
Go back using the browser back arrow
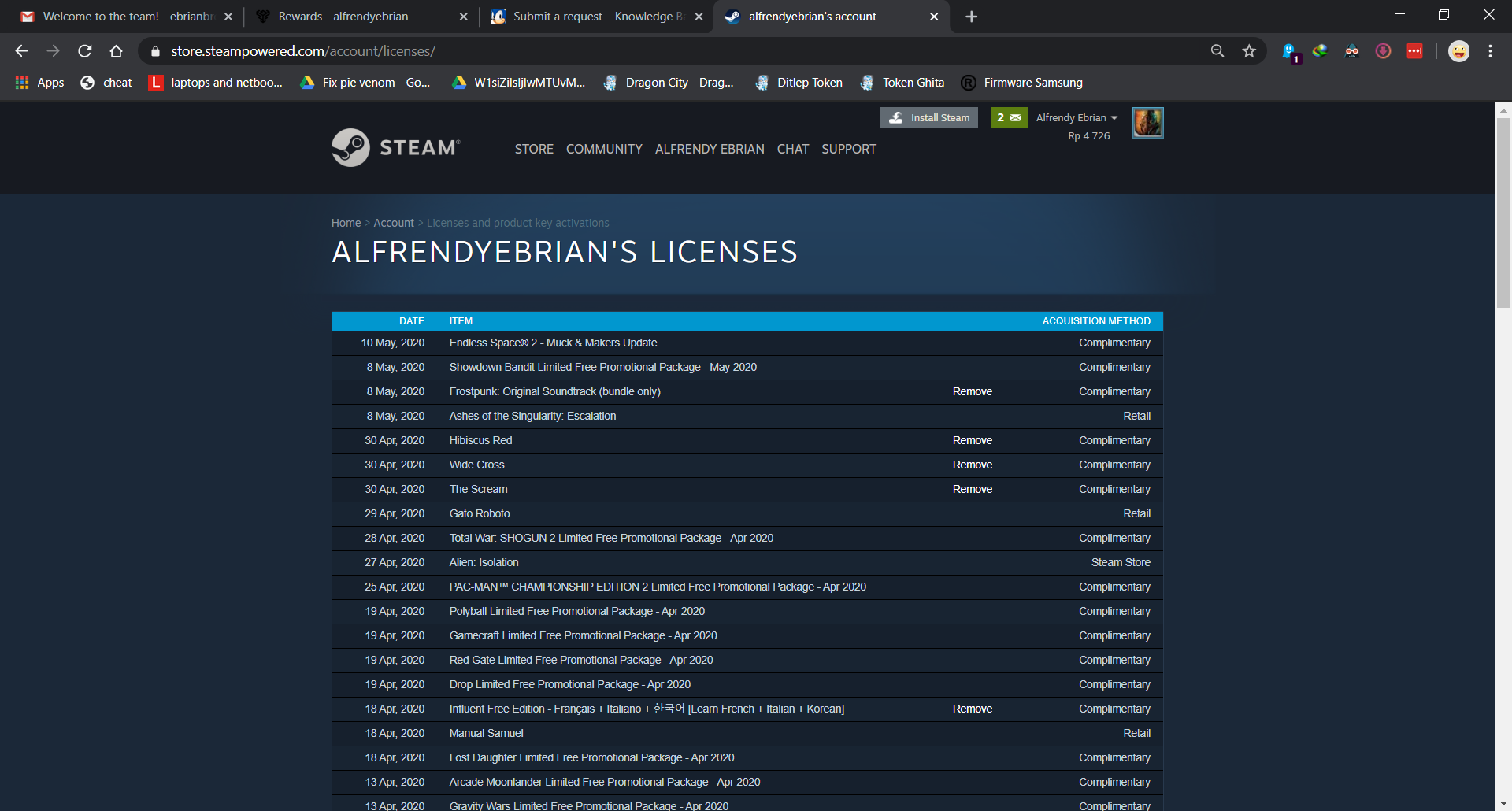click(21, 51)
